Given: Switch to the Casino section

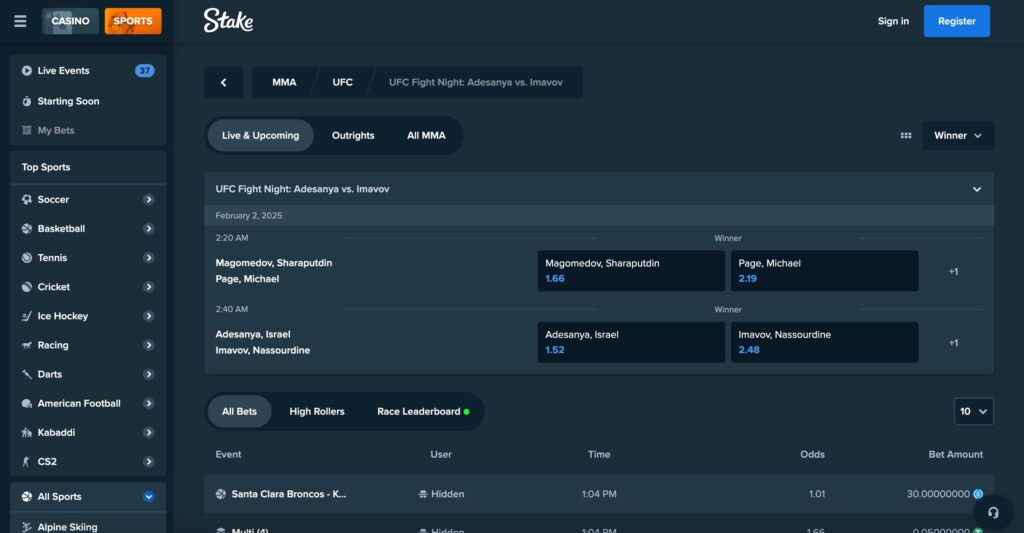Looking at the screenshot, I should 70,21.
